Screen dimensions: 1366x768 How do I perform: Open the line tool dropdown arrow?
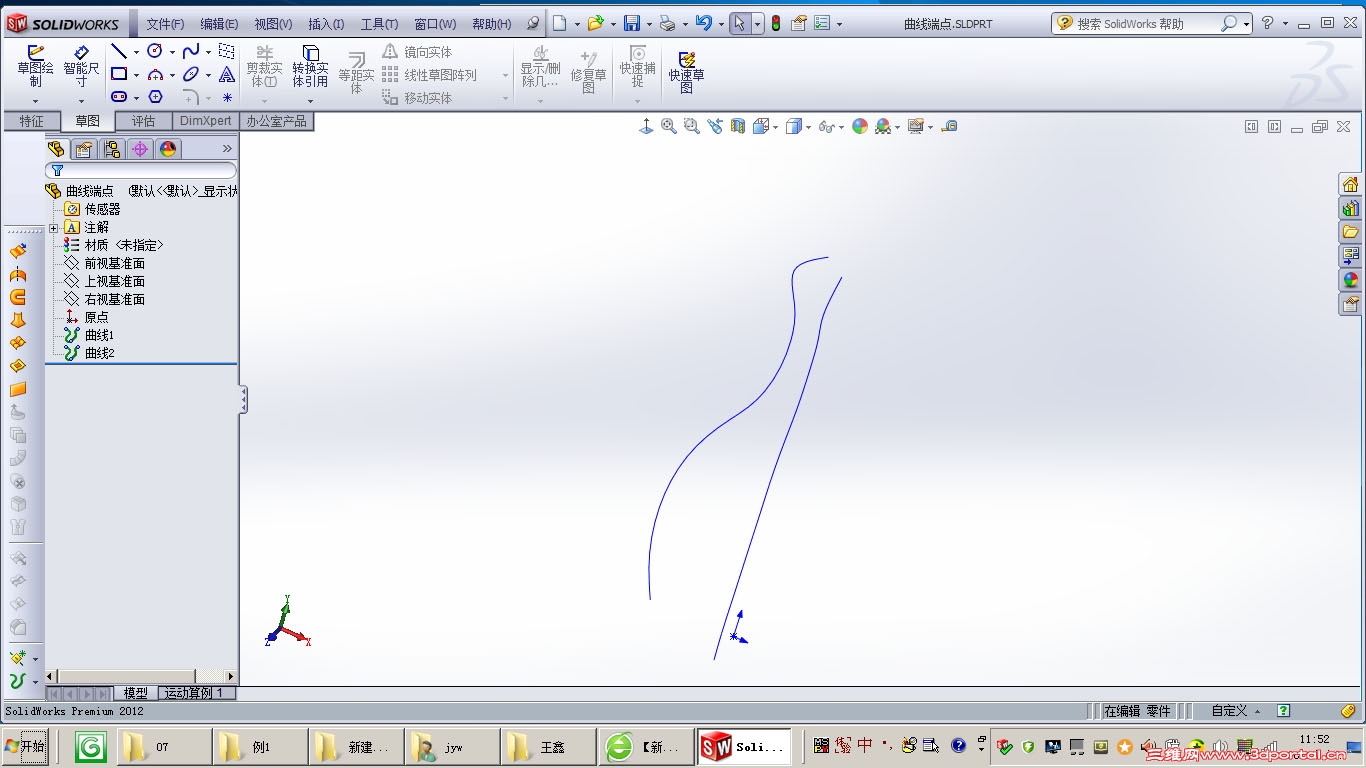coord(136,52)
